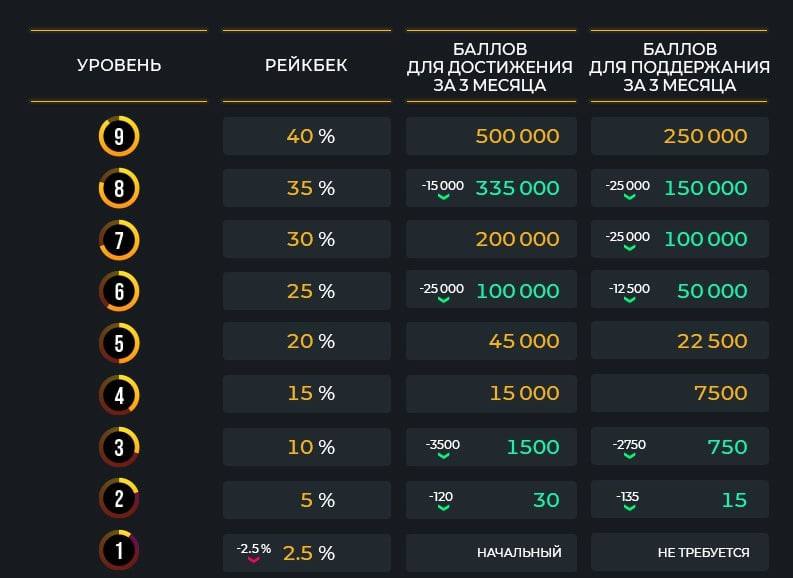
Task: Click the green arrow under -135
Action: point(627,508)
